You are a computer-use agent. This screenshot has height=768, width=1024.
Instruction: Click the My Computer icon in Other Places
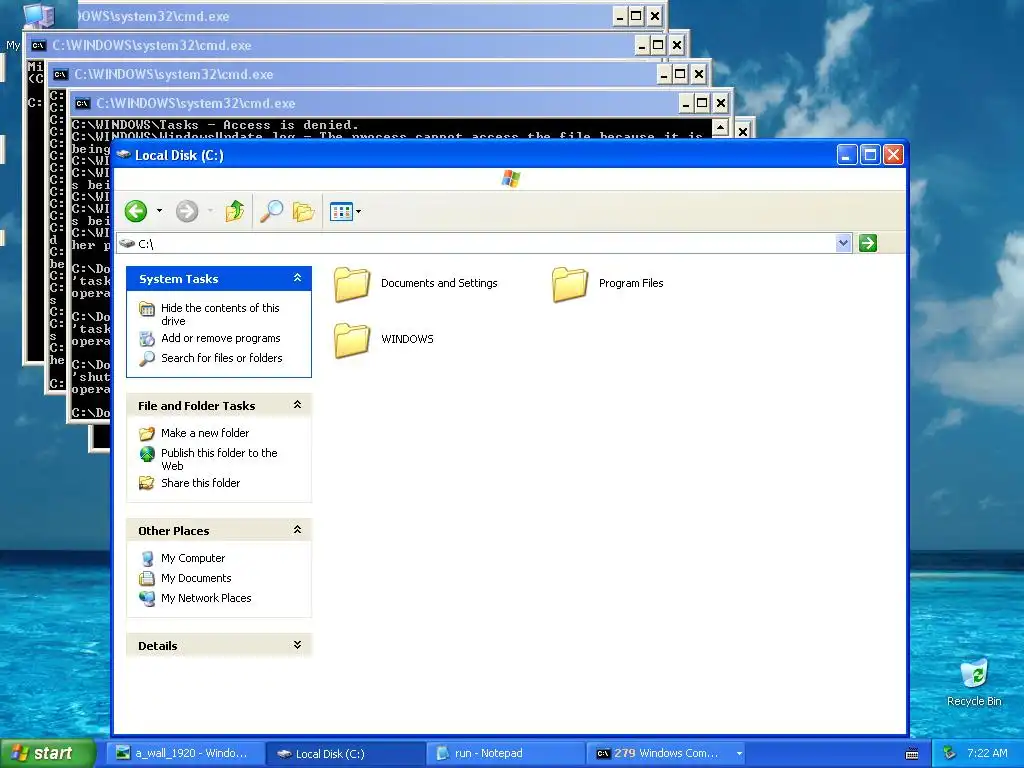tap(147, 558)
